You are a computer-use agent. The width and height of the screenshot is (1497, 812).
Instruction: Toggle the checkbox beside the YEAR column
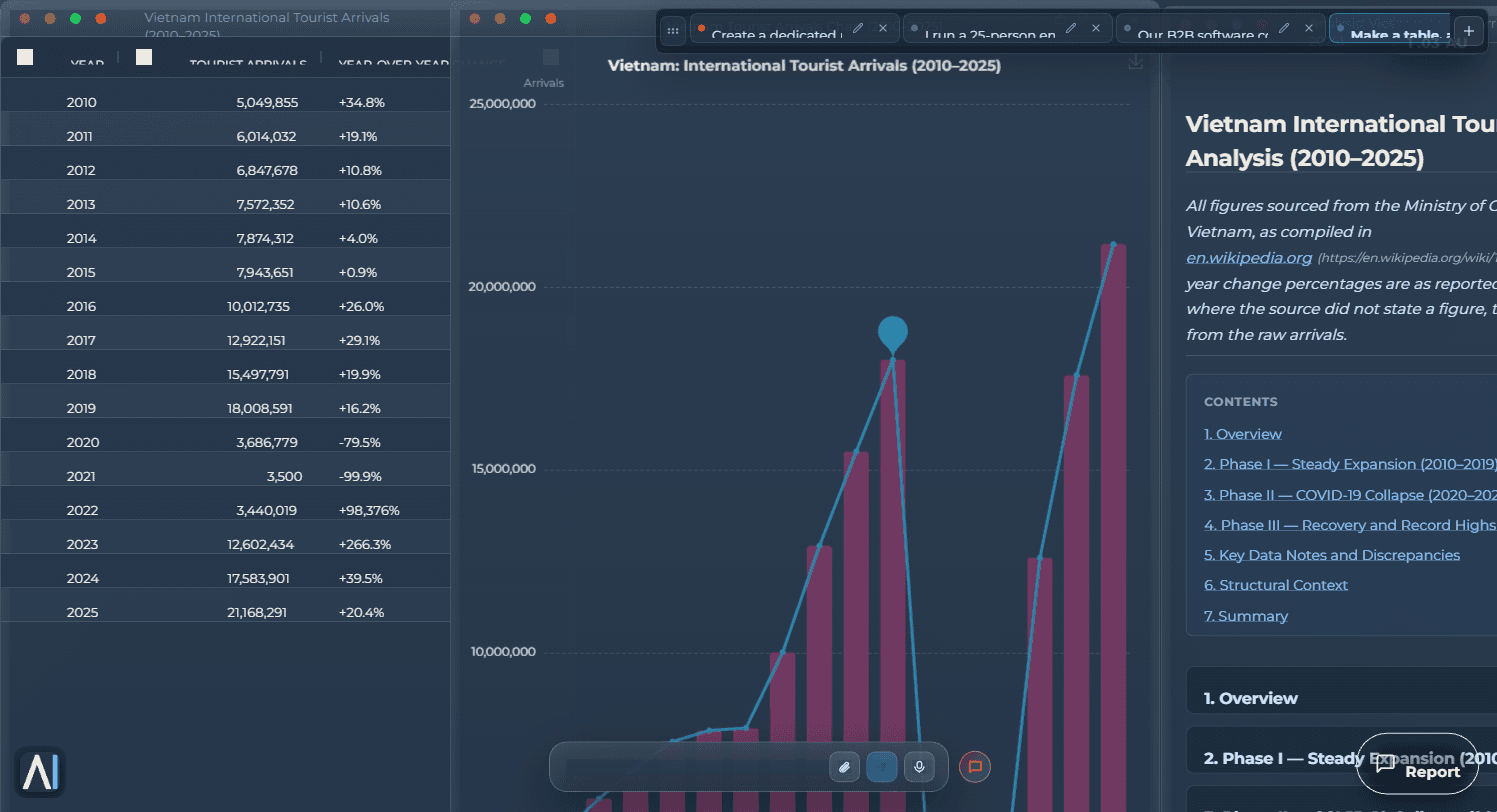25,57
